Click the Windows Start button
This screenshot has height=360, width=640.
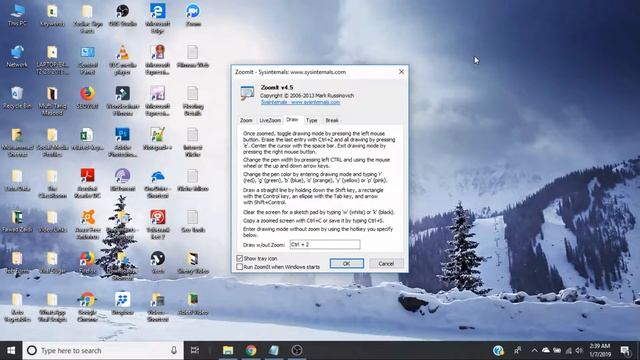coord(11,351)
